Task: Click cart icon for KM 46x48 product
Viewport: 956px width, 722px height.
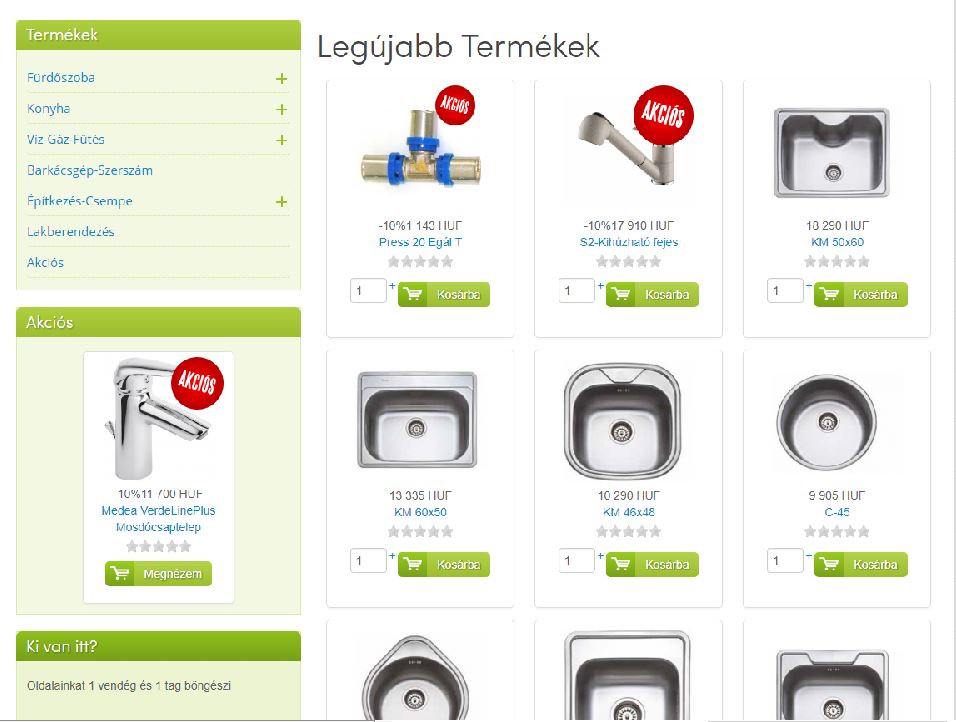Action: 621,565
